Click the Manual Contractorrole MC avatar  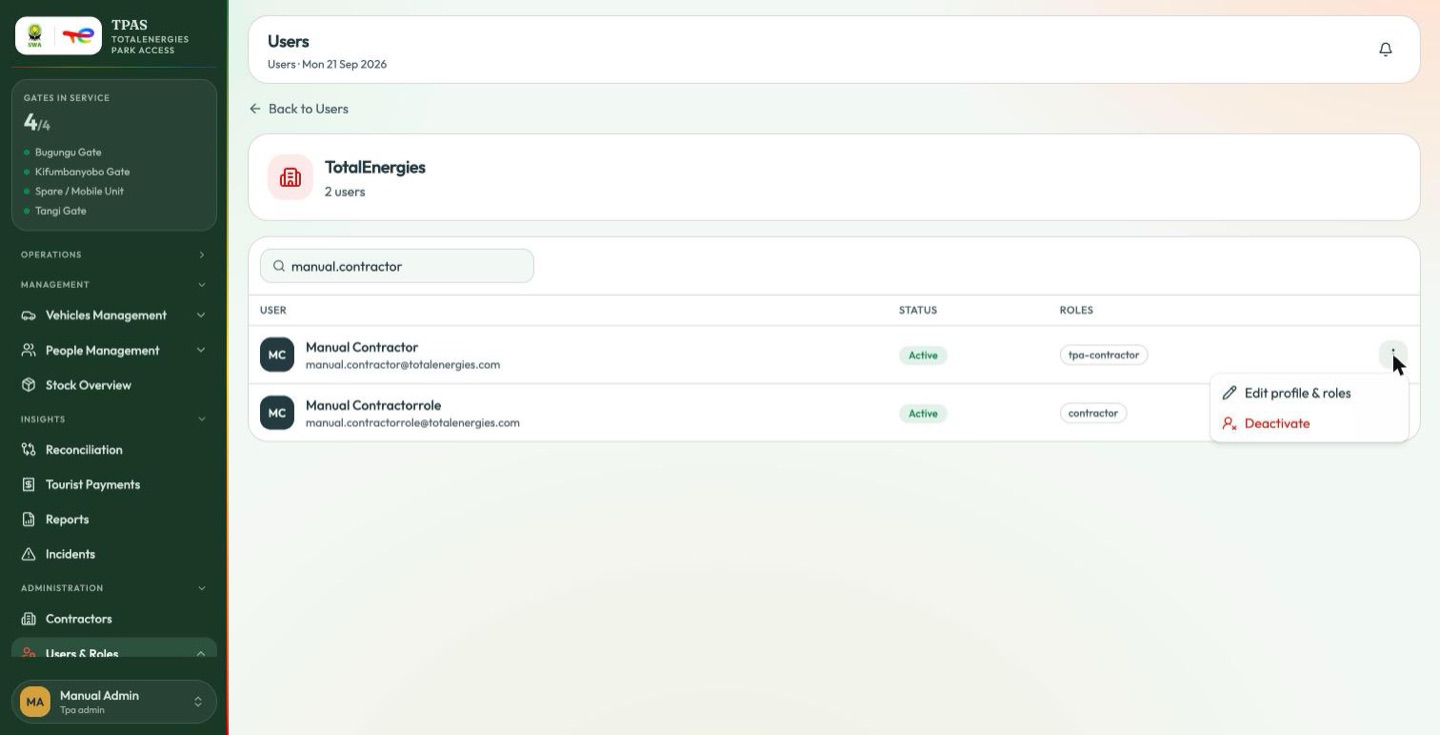277,413
